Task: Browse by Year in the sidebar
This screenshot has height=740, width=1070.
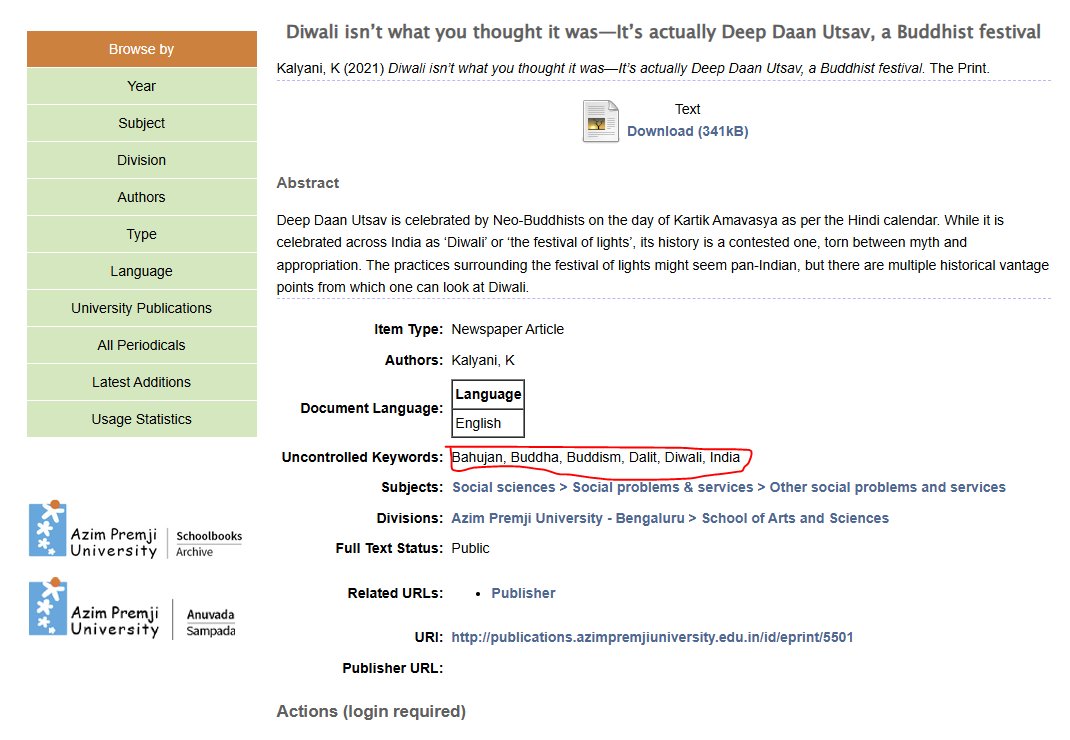Action: pyautogui.click(x=141, y=86)
